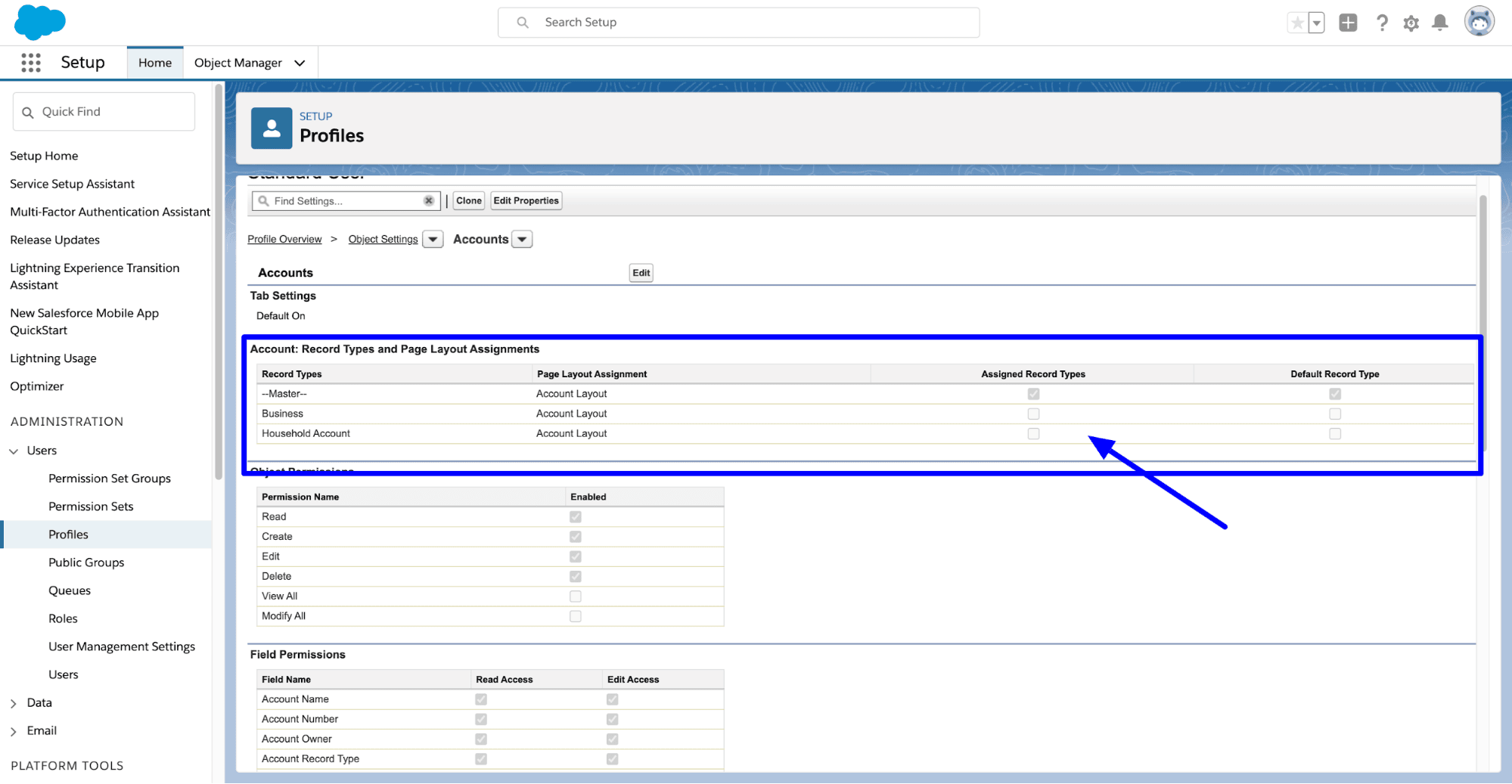Click the magnifier icon in Search Setup

click(523, 23)
